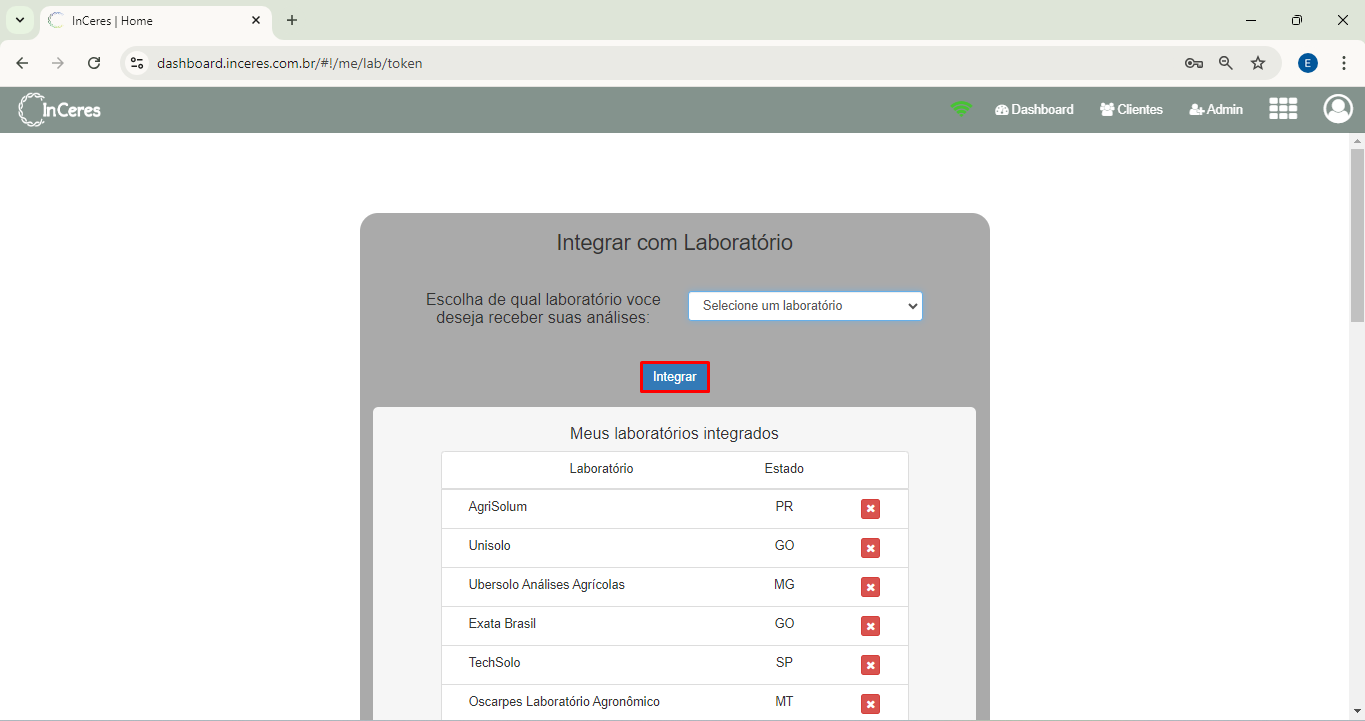Open Admin in the navbar
This screenshot has height=721, width=1365.
coord(1216,110)
